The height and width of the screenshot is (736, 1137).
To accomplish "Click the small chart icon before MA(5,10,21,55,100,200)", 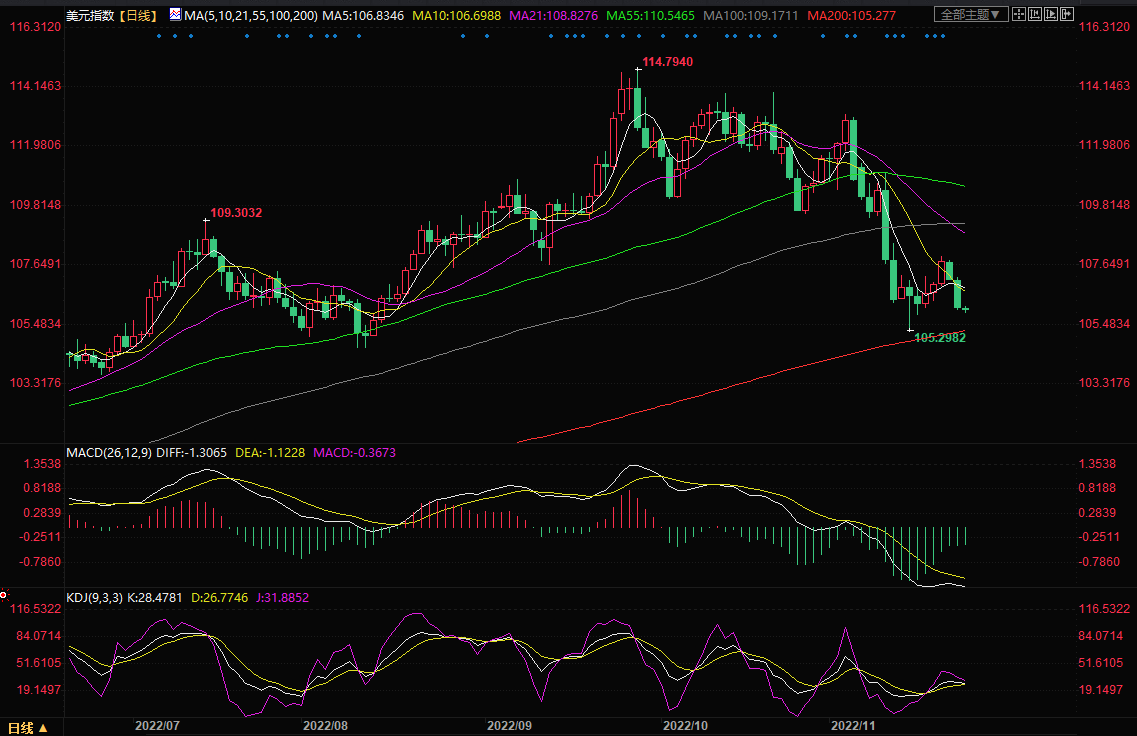I will pos(175,15).
